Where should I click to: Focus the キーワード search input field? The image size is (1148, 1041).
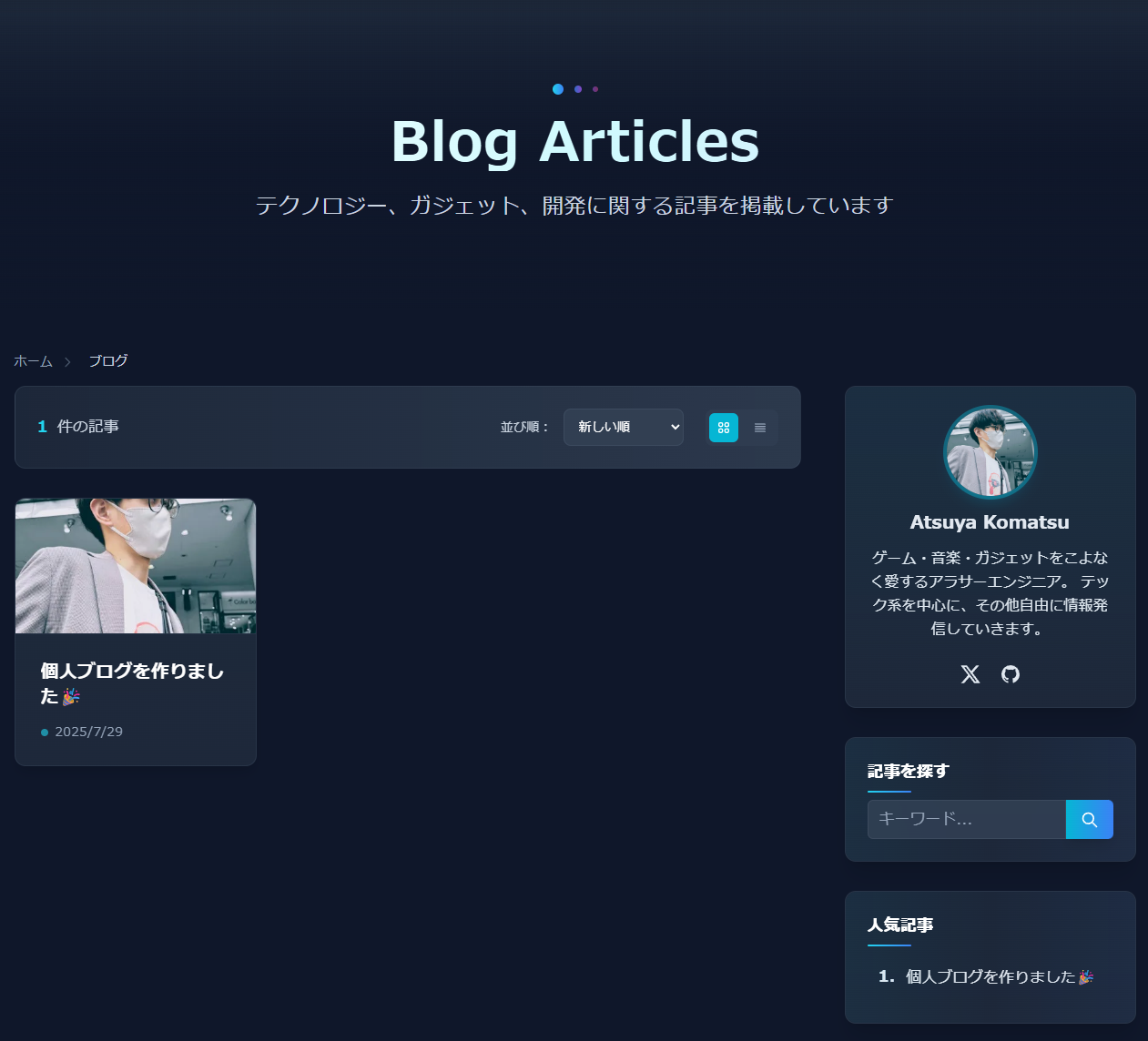[x=967, y=819]
